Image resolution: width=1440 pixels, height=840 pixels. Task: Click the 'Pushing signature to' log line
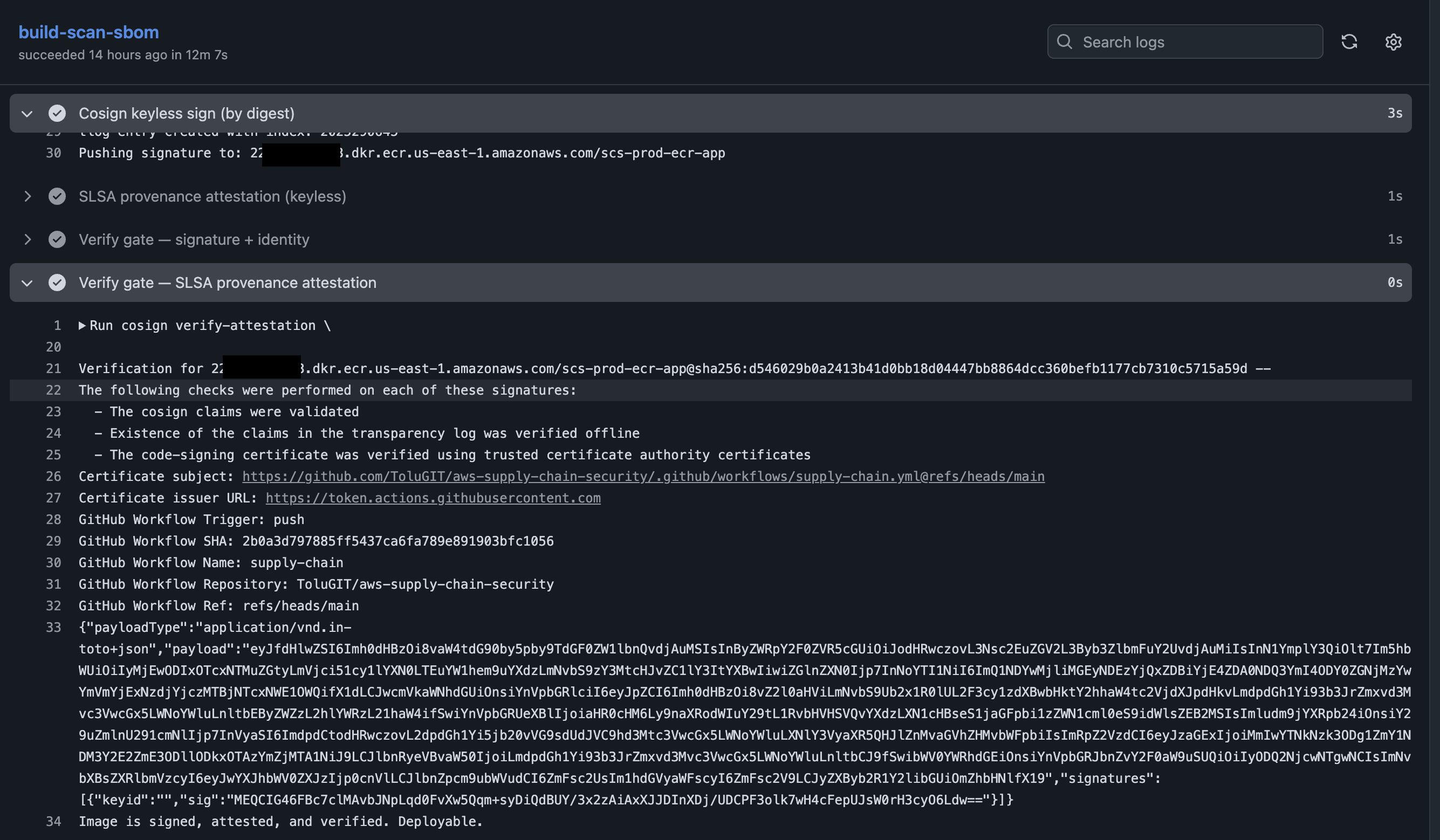click(x=402, y=153)
